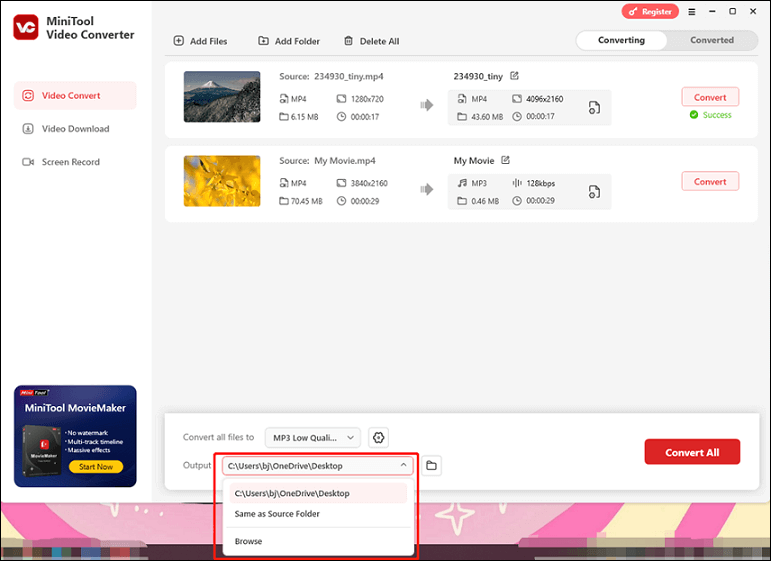
Task: Open the Video Download section
Action: [75, 129]
